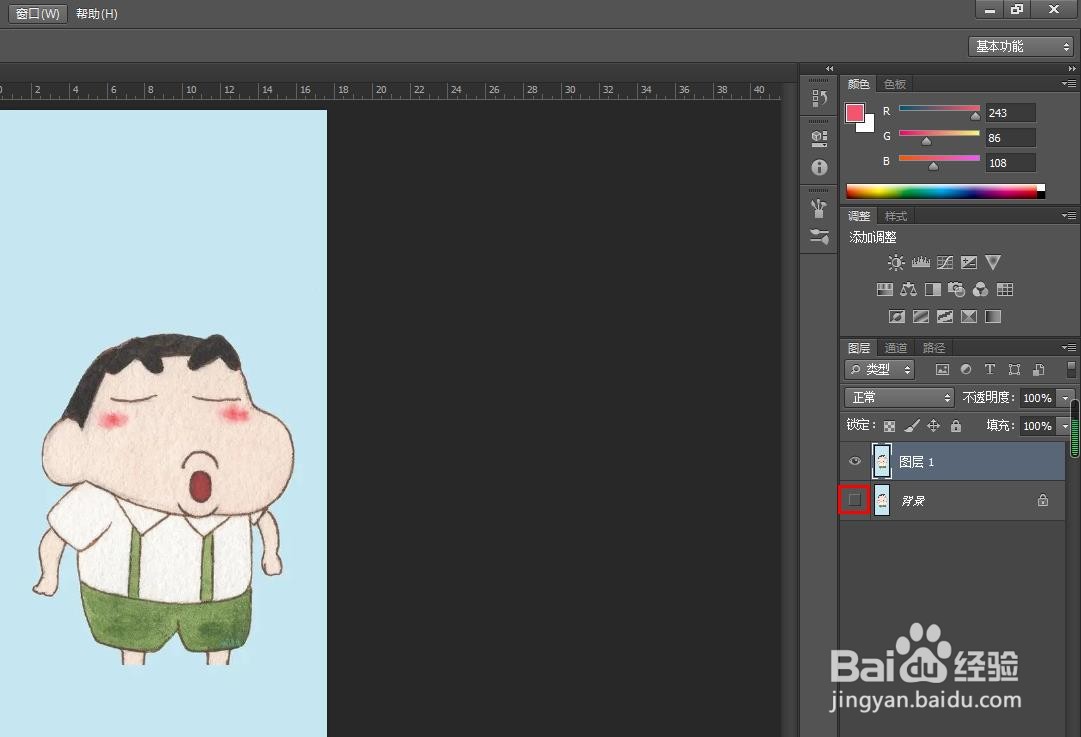Add a Threshold adjustment
The width and height of the screenshot is (1081, 737).
[x=944, y=316]
